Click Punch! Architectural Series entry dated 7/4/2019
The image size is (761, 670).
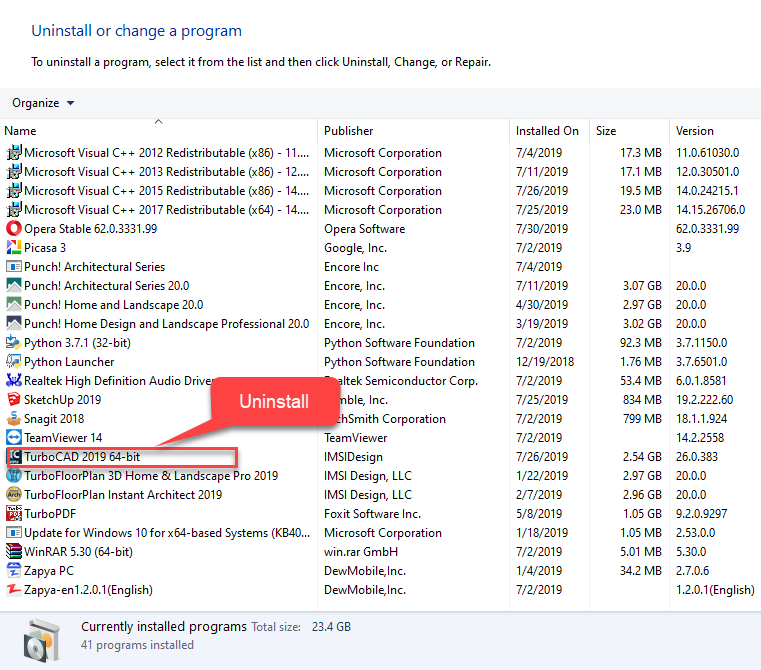(x=94, y=267)
